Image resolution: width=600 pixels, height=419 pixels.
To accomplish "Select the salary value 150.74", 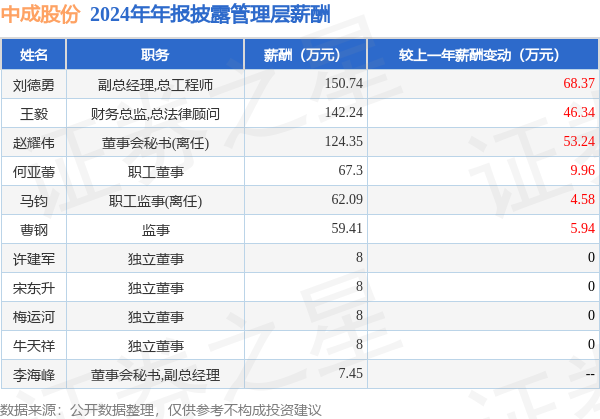I will [x=344, y=83].
